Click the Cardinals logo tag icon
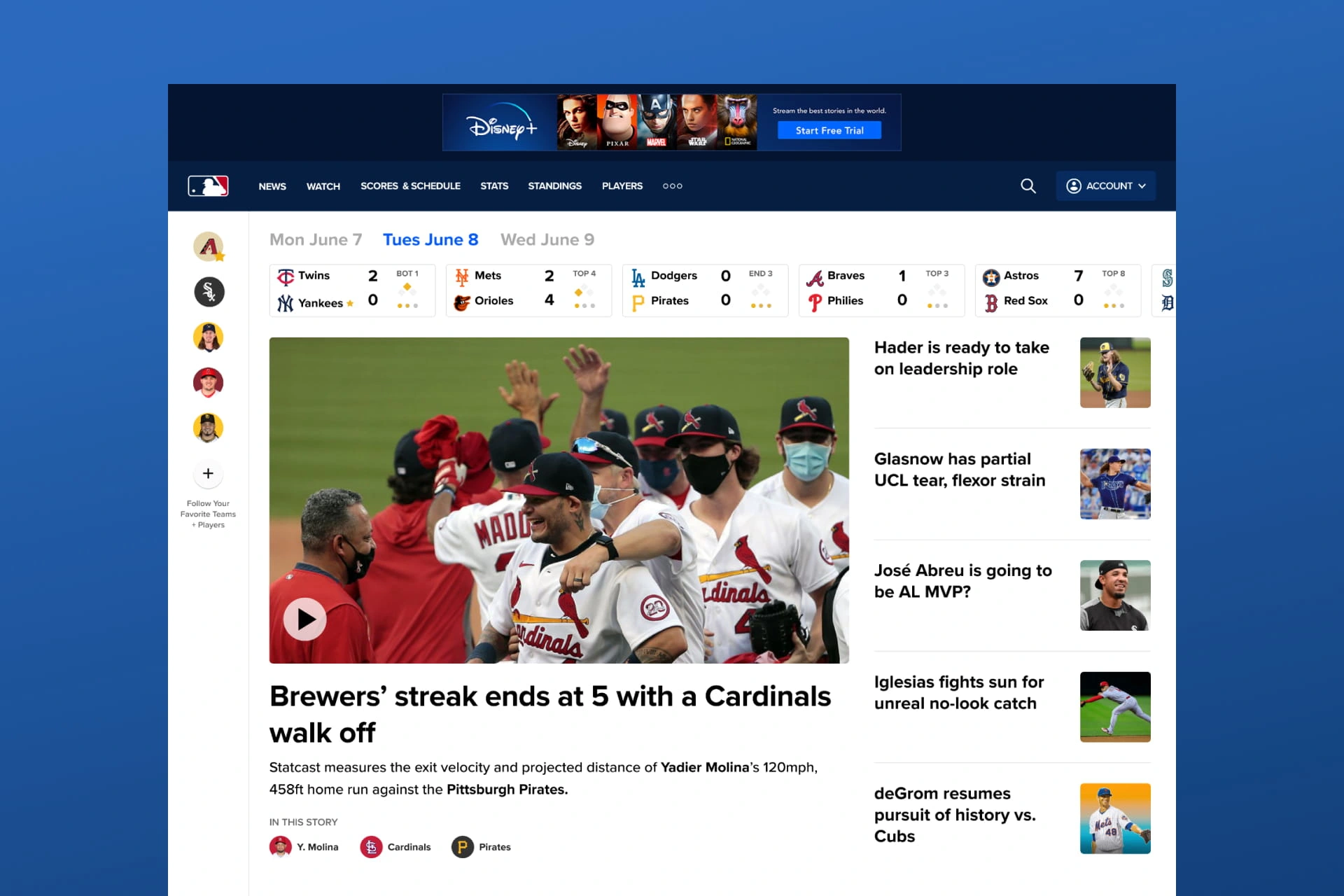This screenshot has height=896, width=1344. tap(371, 847)
